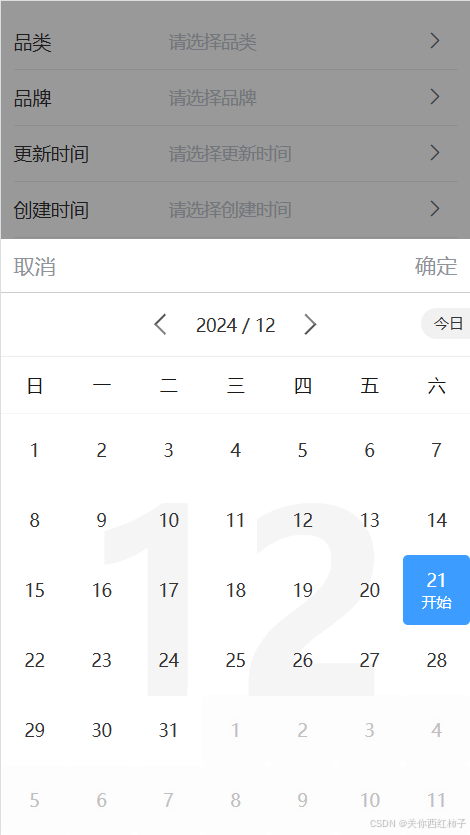470x835 pixels.
Task: Click 取消 to dismiss calendar
Action: click(35, 266)
